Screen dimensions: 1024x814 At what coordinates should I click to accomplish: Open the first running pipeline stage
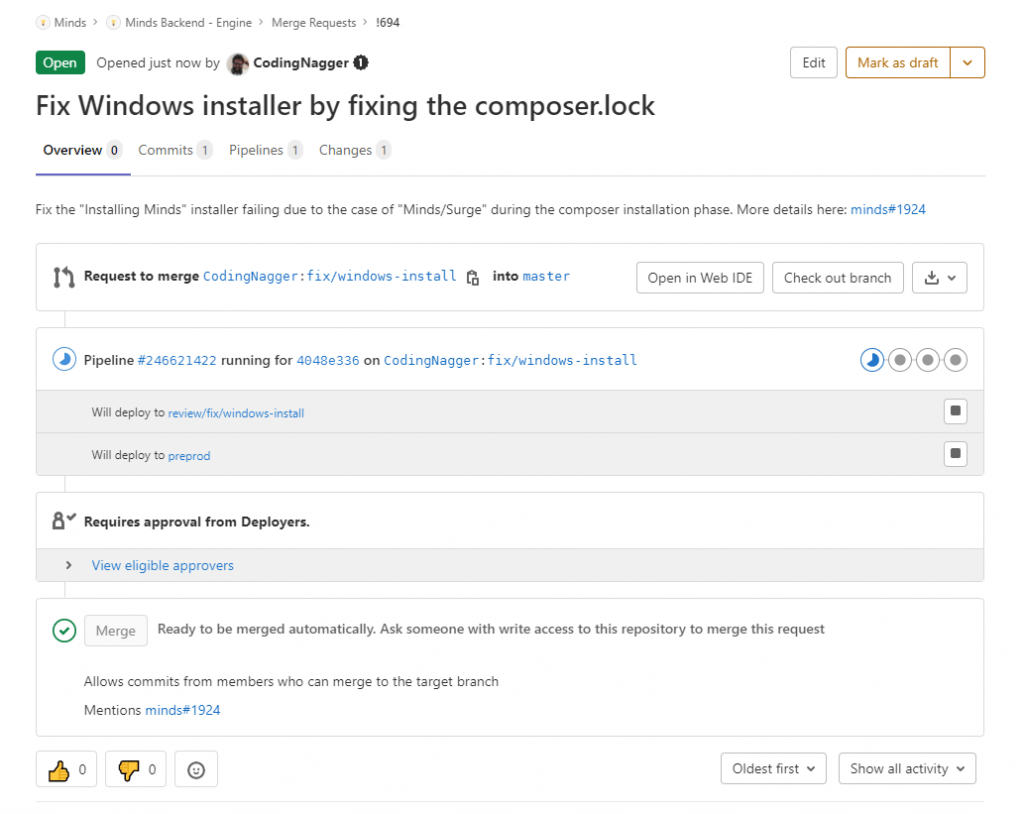point(872,360)
